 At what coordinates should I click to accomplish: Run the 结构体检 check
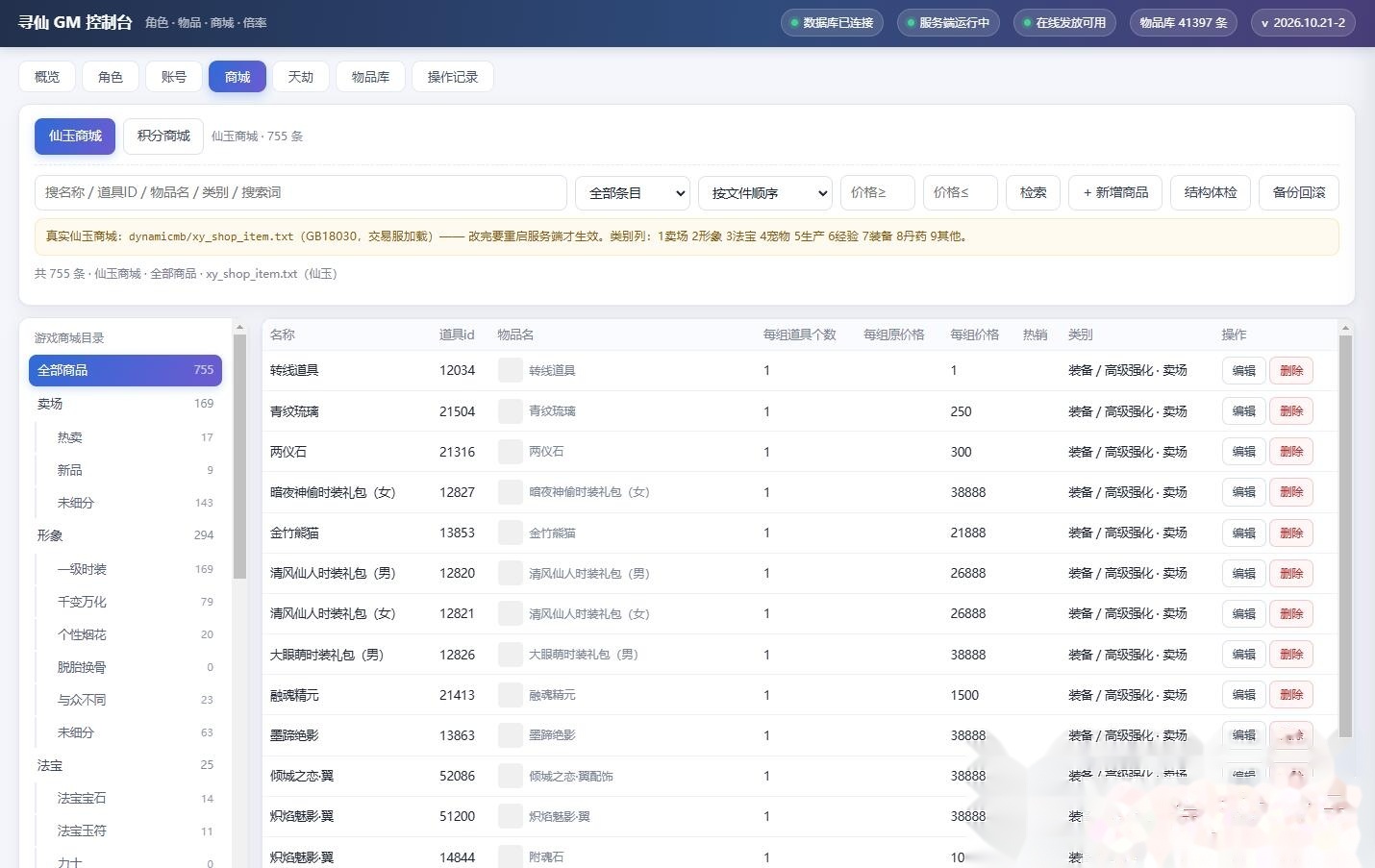[1211, 192]
